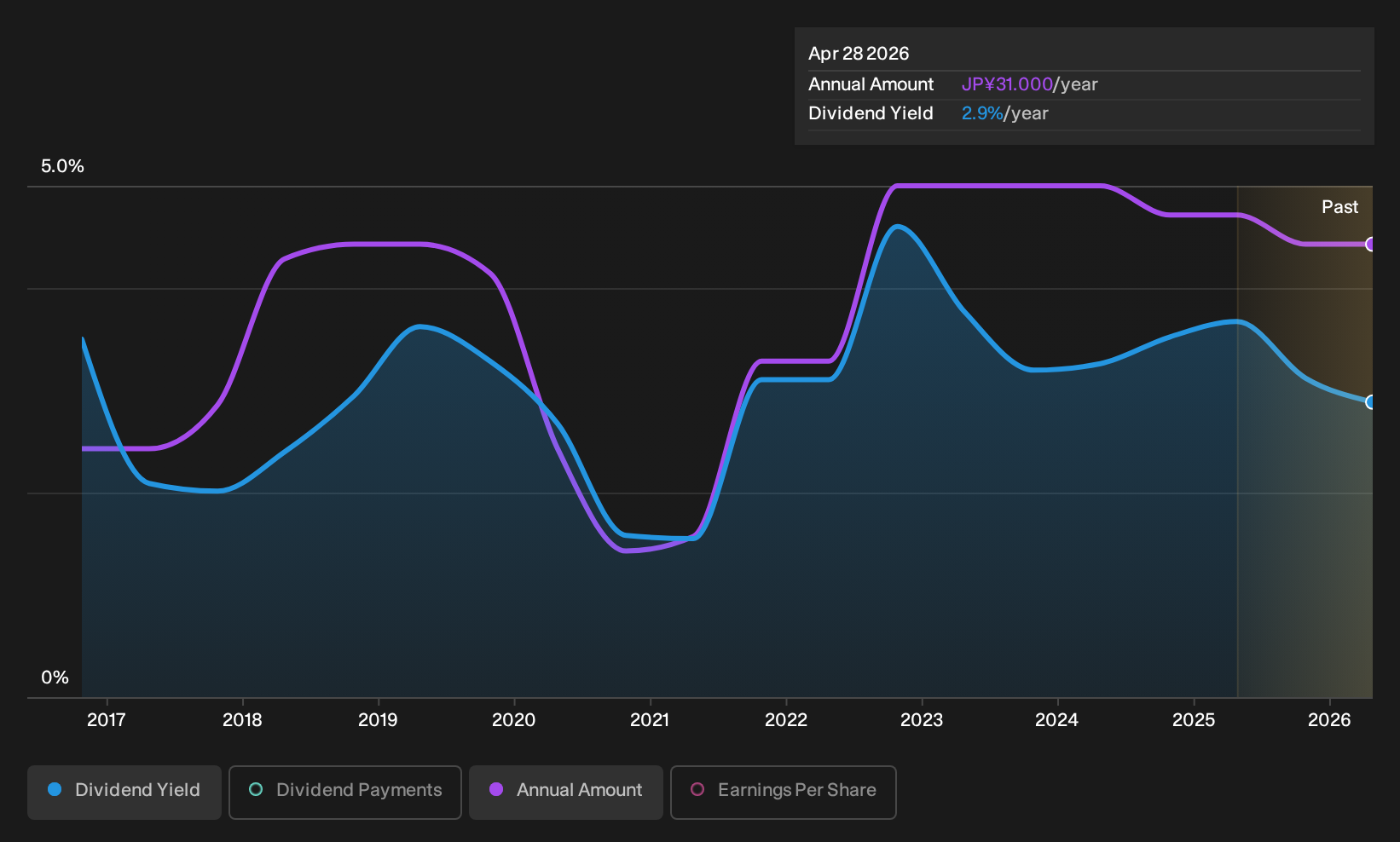Viewport: 1400px width, 842px height.
Task: Click the tooltip Dividend Yield label
Action: [871, 113]
